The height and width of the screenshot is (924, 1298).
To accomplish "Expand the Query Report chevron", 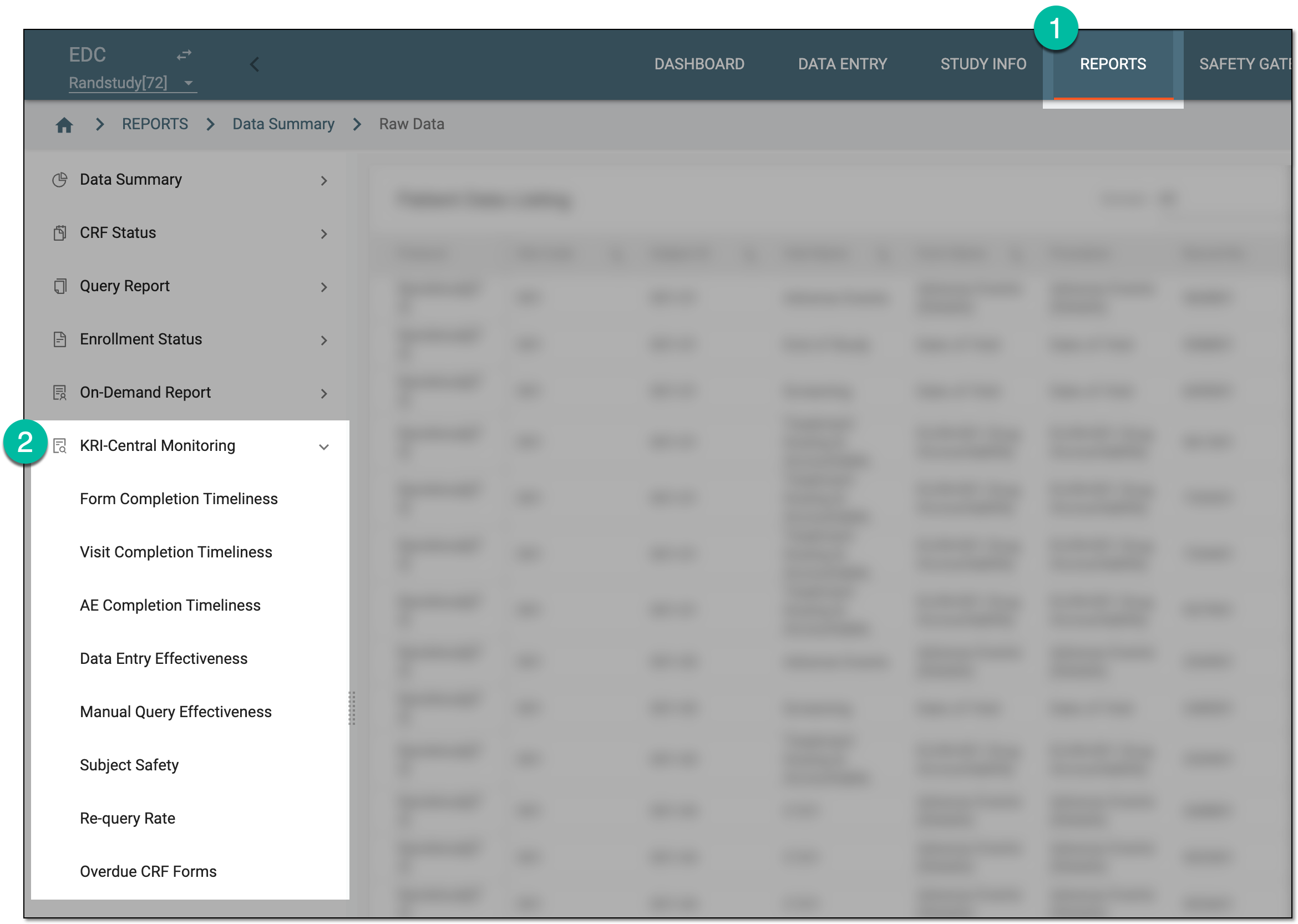I will coord(324,287).
